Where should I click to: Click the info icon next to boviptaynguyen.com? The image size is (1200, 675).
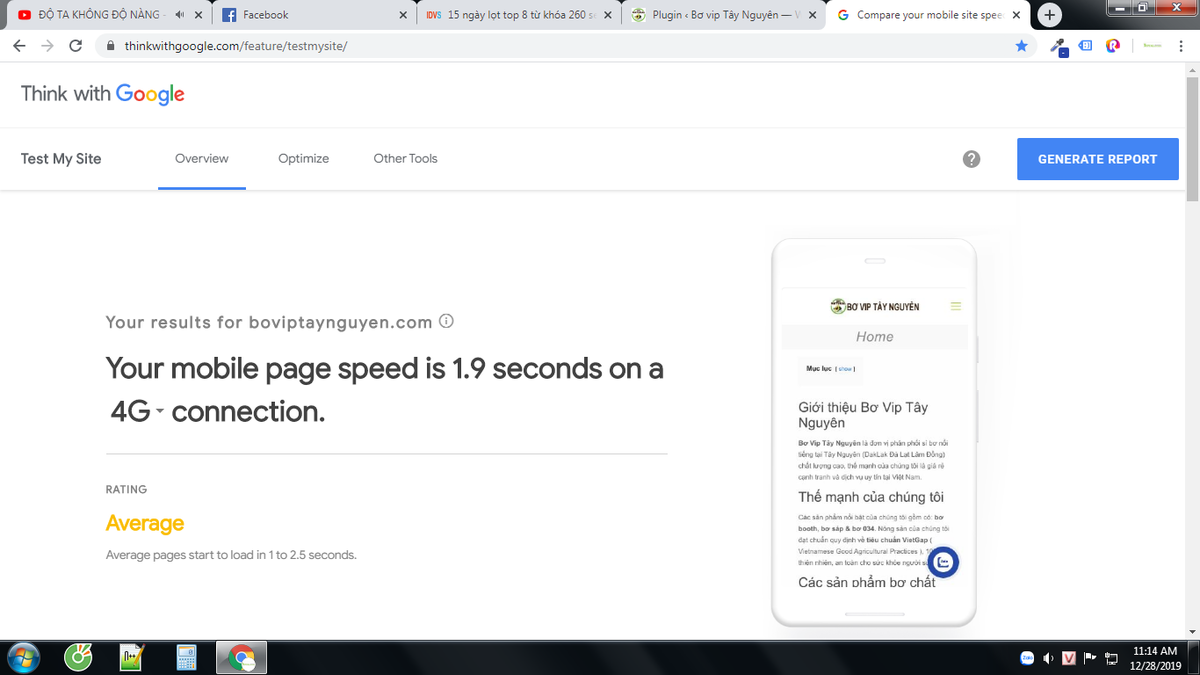(x=447, y=322)
